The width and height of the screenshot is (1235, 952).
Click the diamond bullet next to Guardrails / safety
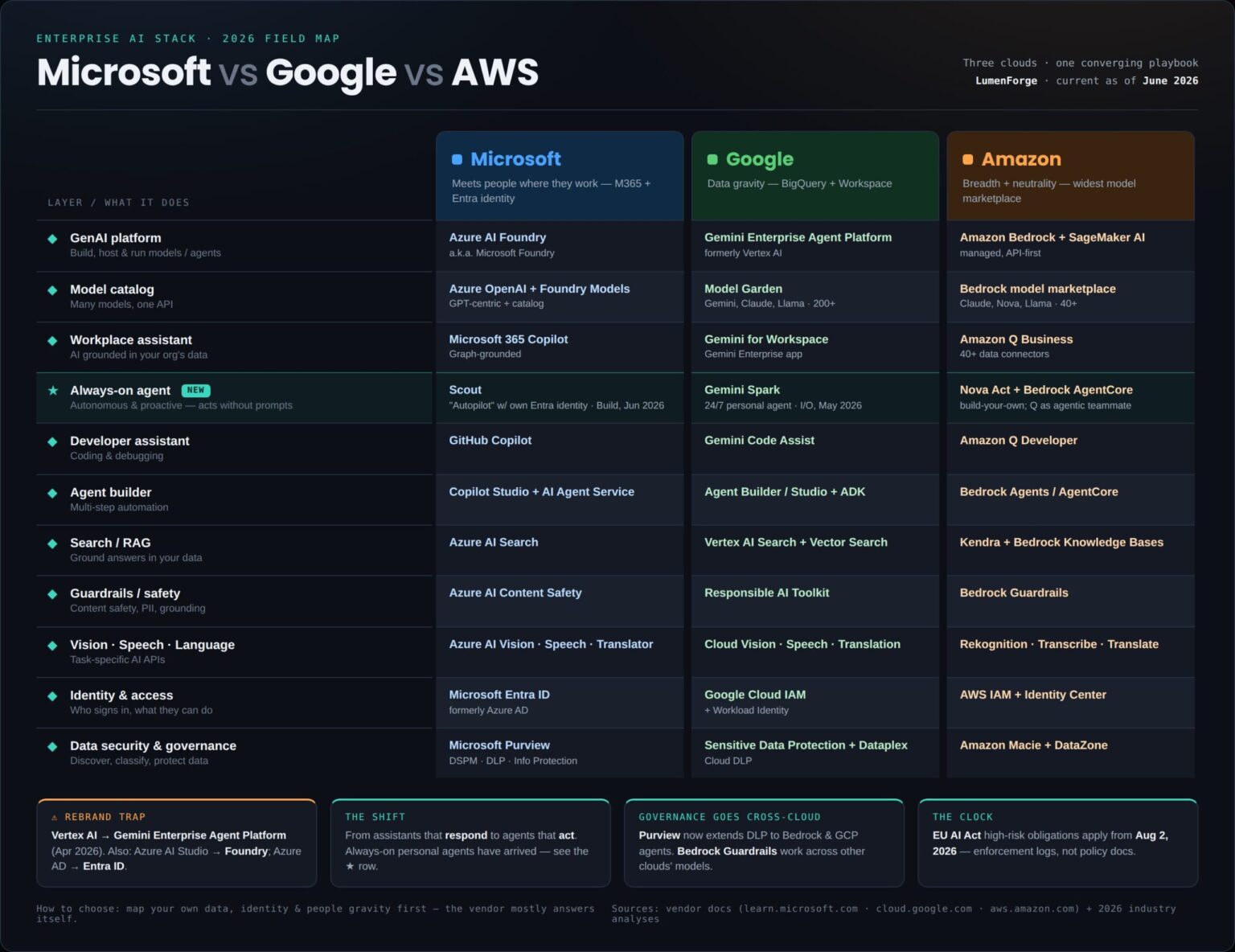tap(52, 594)
